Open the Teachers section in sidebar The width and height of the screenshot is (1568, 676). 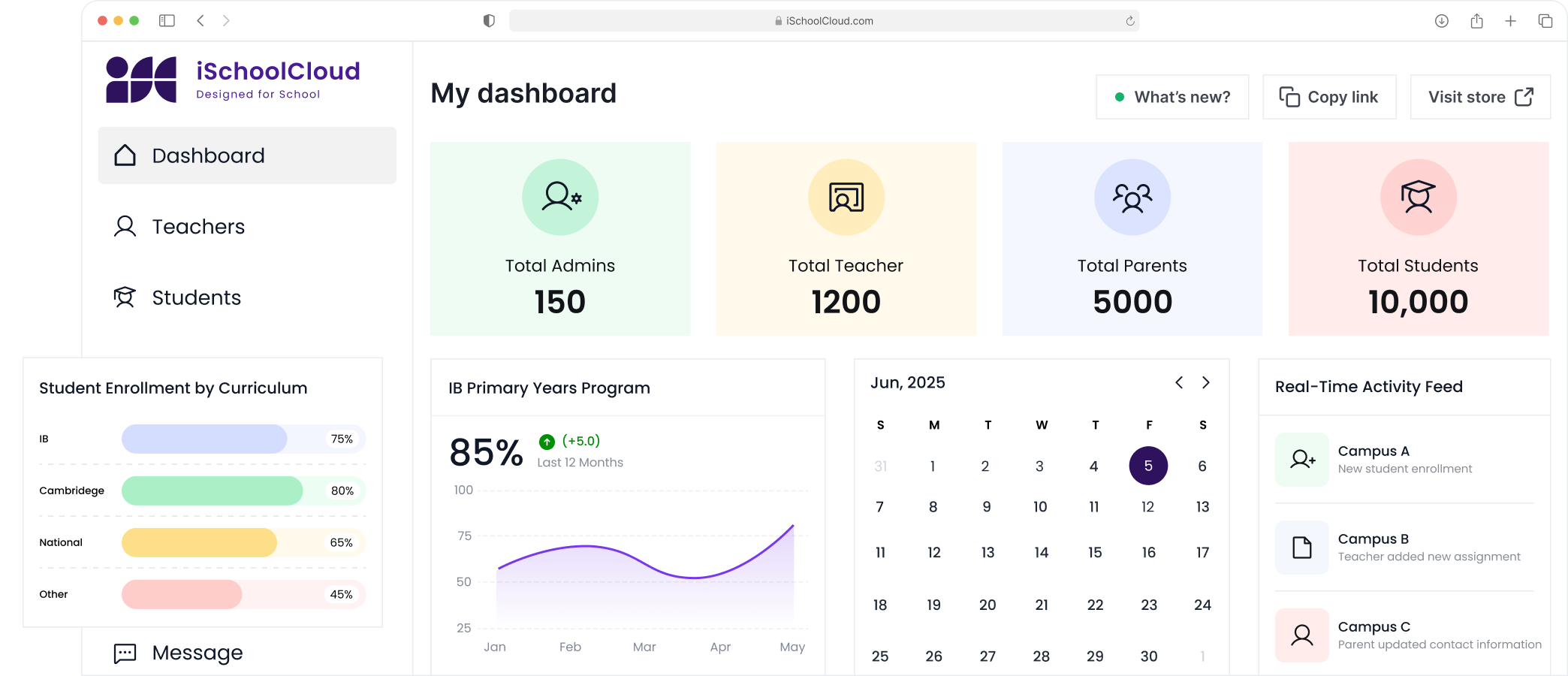[x=198, y=227]
